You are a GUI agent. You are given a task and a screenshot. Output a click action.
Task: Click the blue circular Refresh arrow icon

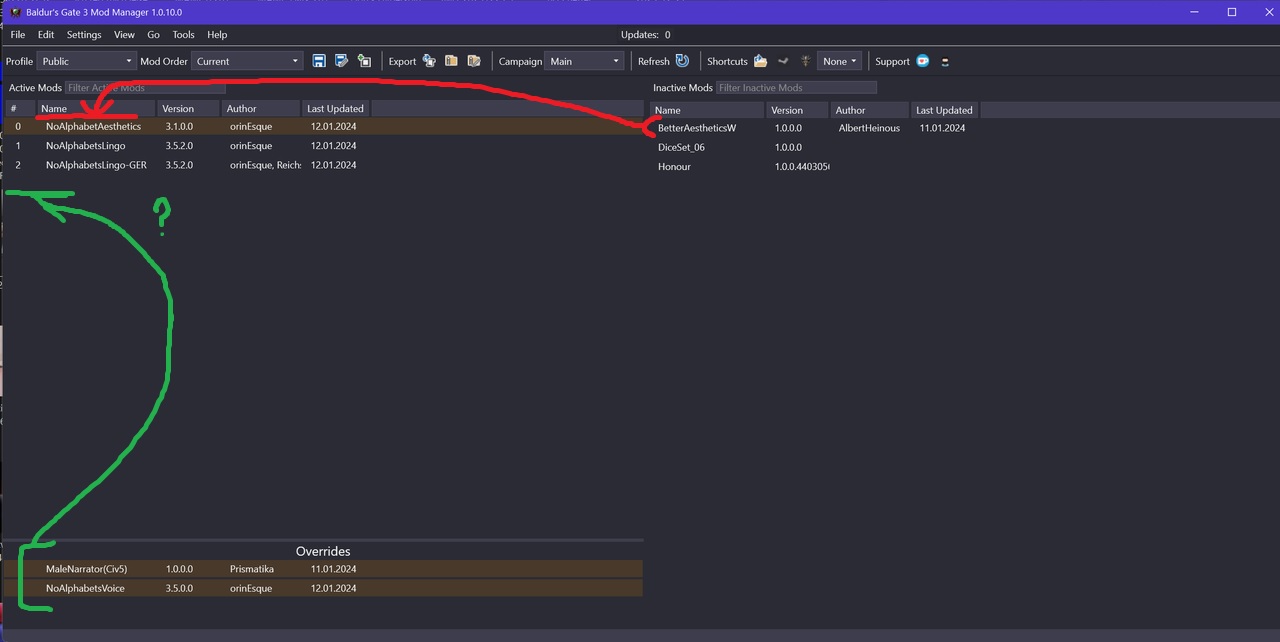click(682, 61)
